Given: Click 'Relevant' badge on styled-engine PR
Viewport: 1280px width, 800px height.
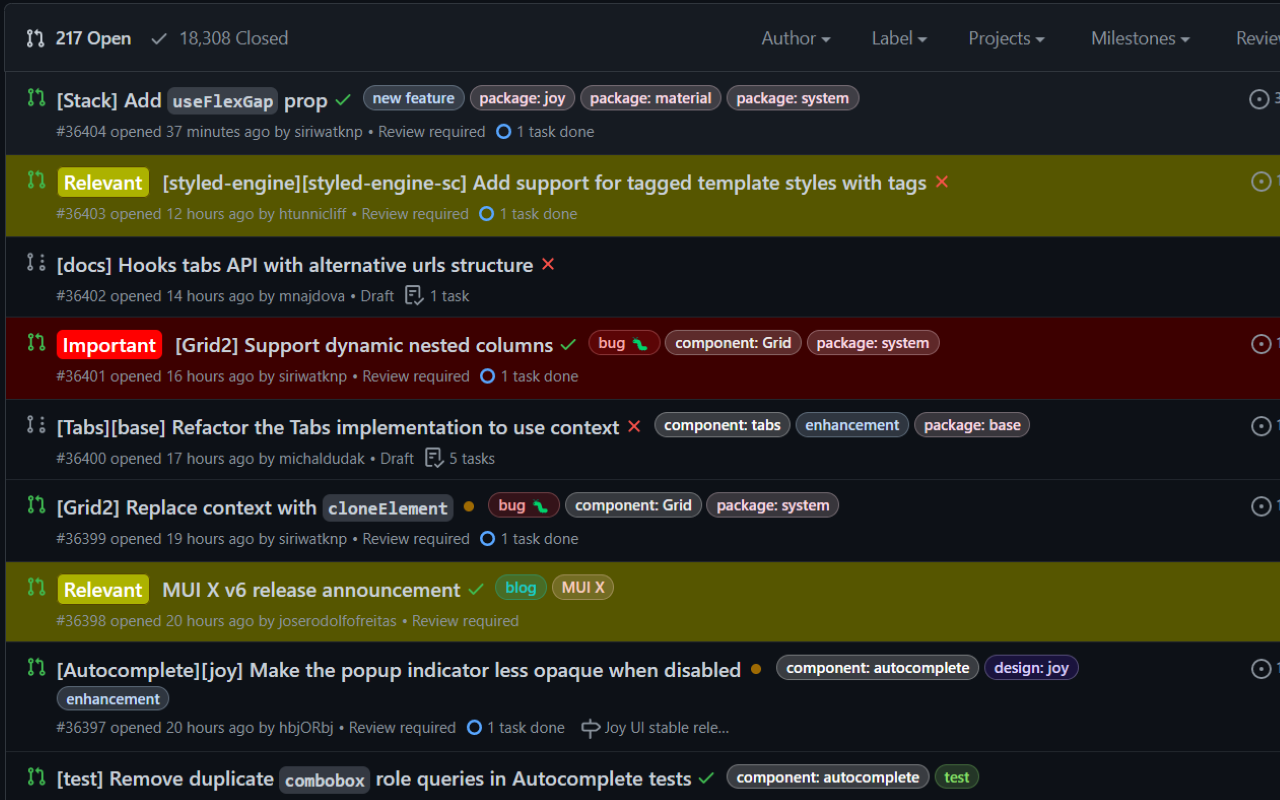Looking at the screenshot, I should pos(103,182).
